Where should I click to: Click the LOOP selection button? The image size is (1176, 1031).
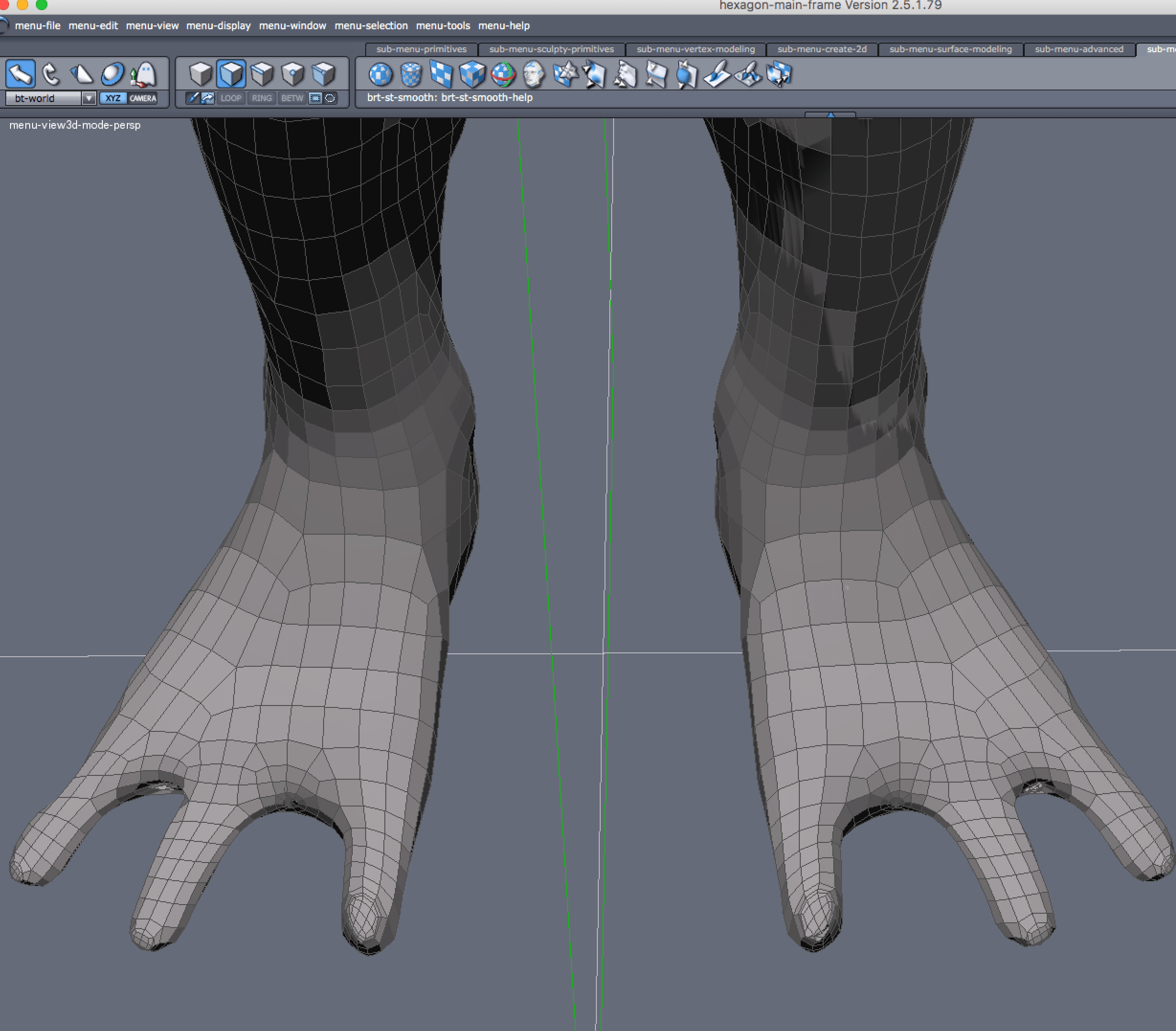pos(231,99)
